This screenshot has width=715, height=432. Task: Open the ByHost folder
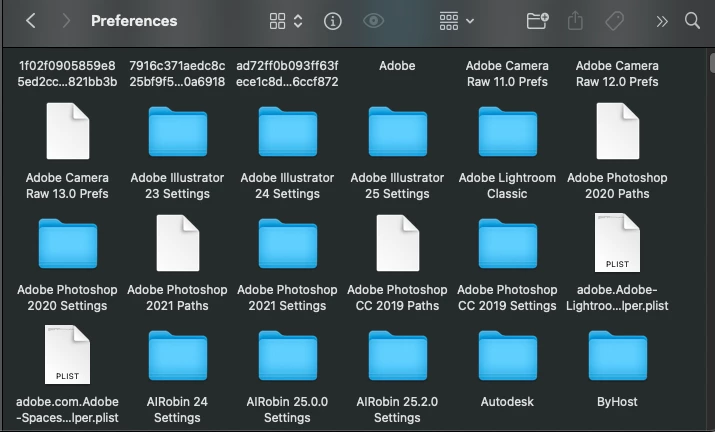[617, 356]
